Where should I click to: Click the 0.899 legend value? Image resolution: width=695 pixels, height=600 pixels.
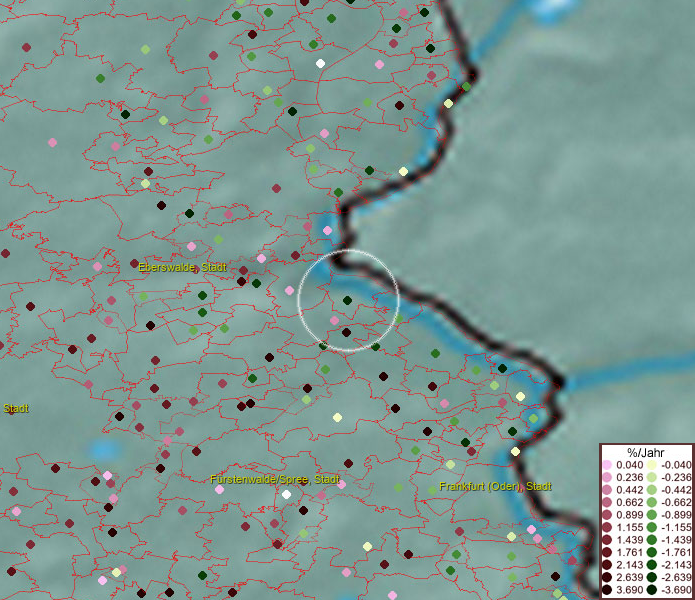pos(629,515)
